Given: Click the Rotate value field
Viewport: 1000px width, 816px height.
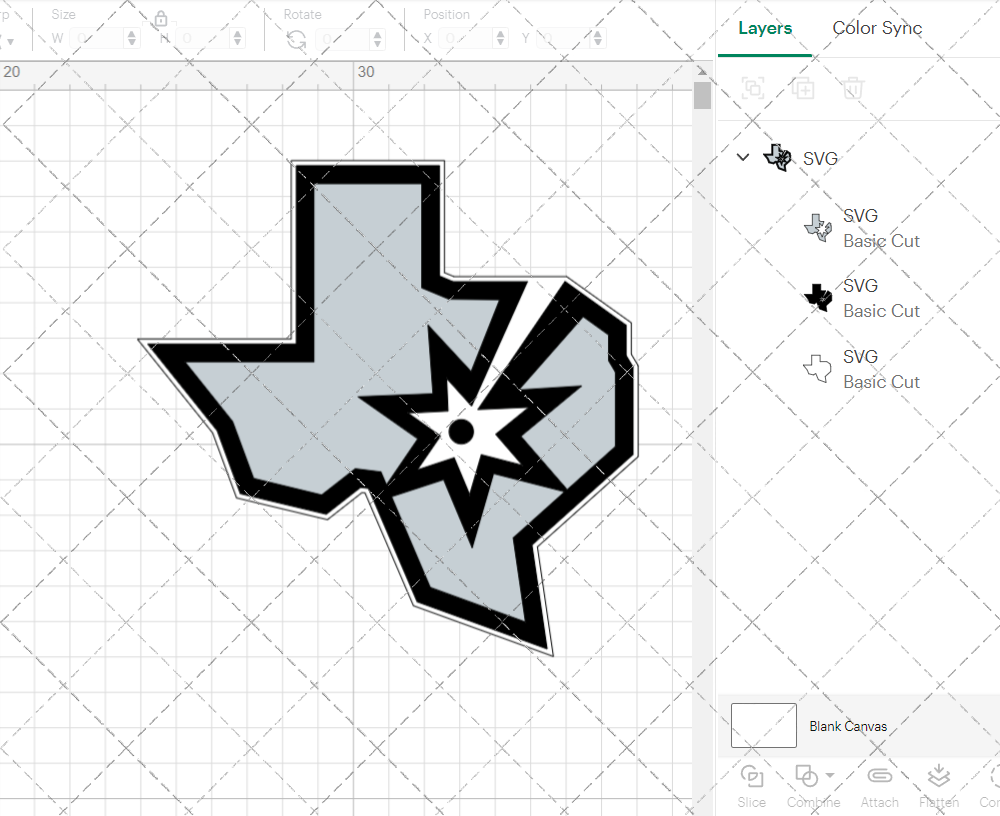Looking at the screenshot, I should tap(343, 38).
